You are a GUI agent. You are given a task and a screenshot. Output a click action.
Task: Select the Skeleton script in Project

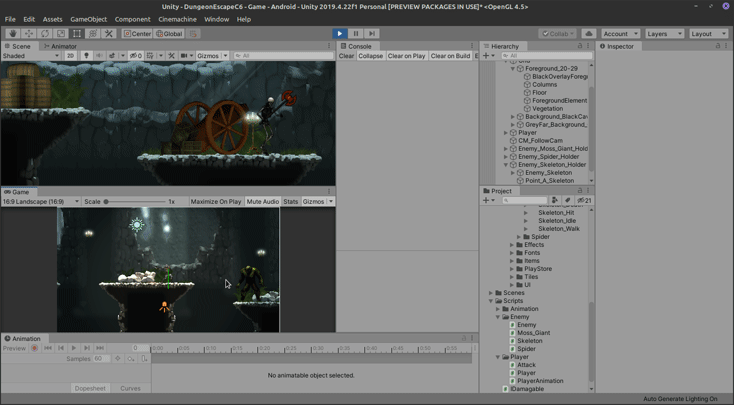click(529, 341)
